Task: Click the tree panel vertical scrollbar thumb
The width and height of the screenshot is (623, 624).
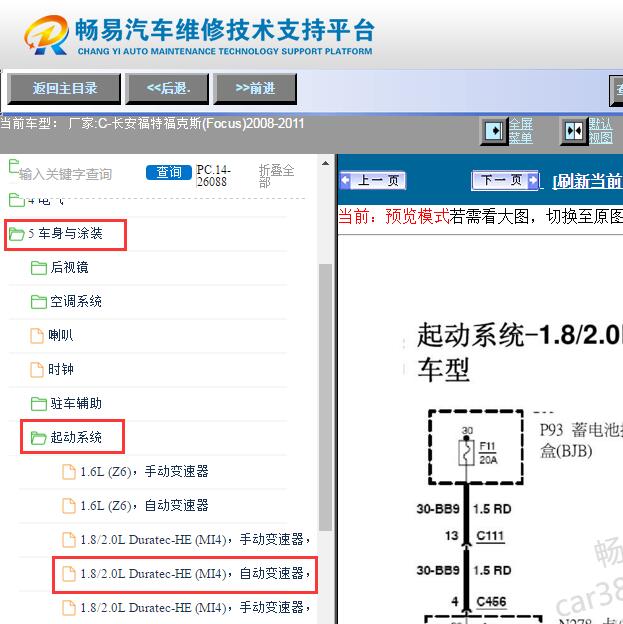Action: pos(326,397)
